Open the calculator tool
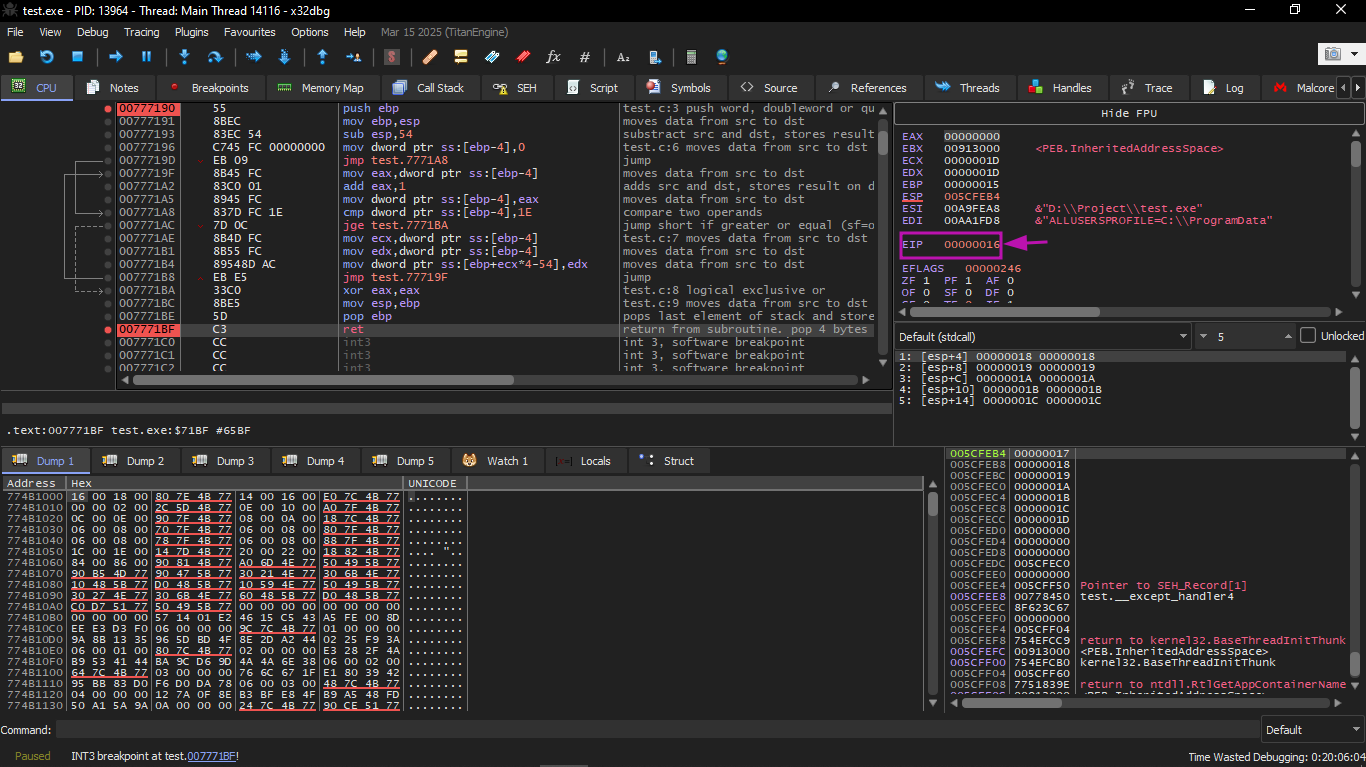This screenshot has width=1366, height=767. tap(691, 57)
